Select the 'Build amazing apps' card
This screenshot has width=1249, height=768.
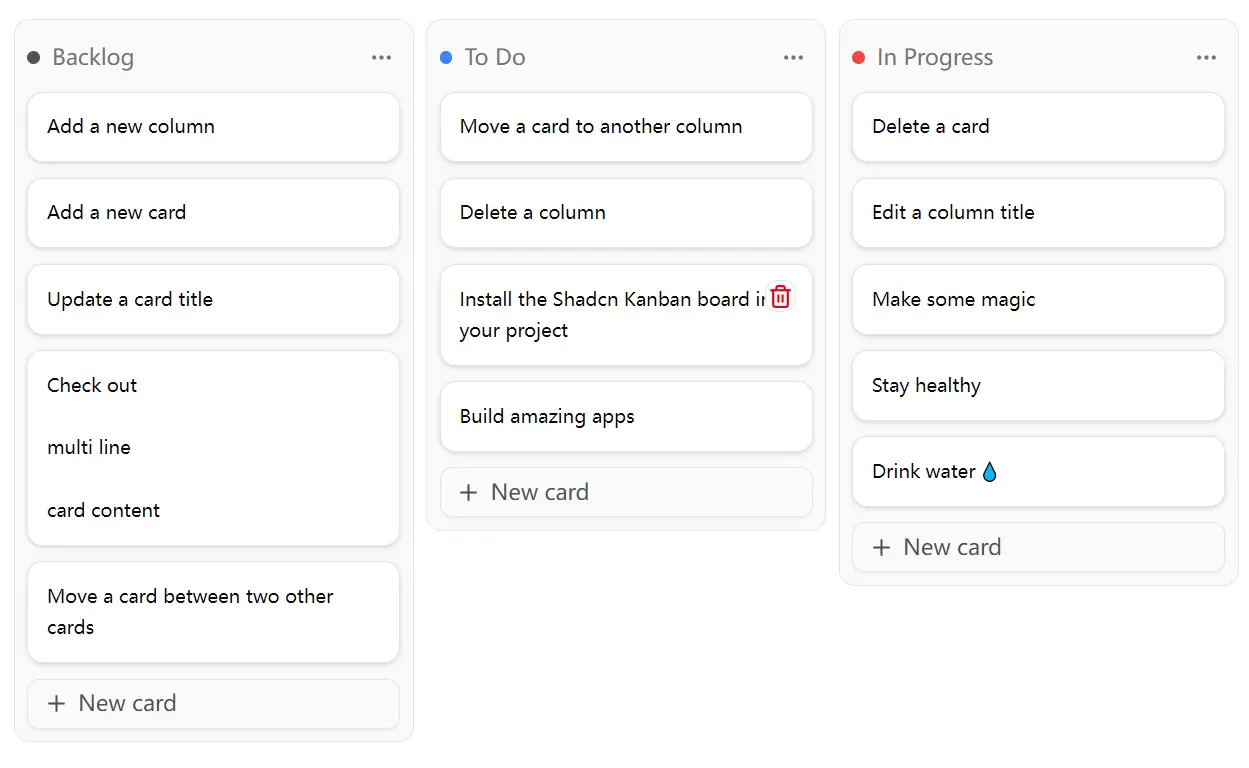(626, 417)
